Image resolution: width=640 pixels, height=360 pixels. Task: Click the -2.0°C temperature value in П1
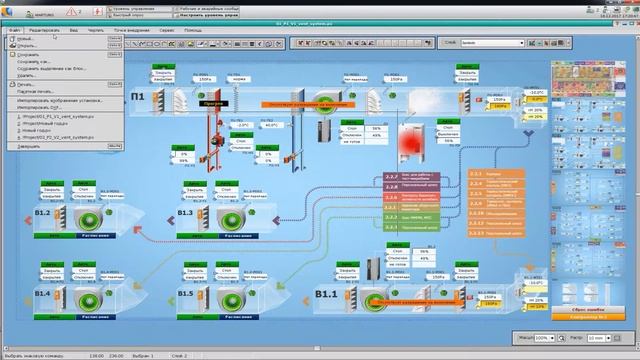coord(243,125)
